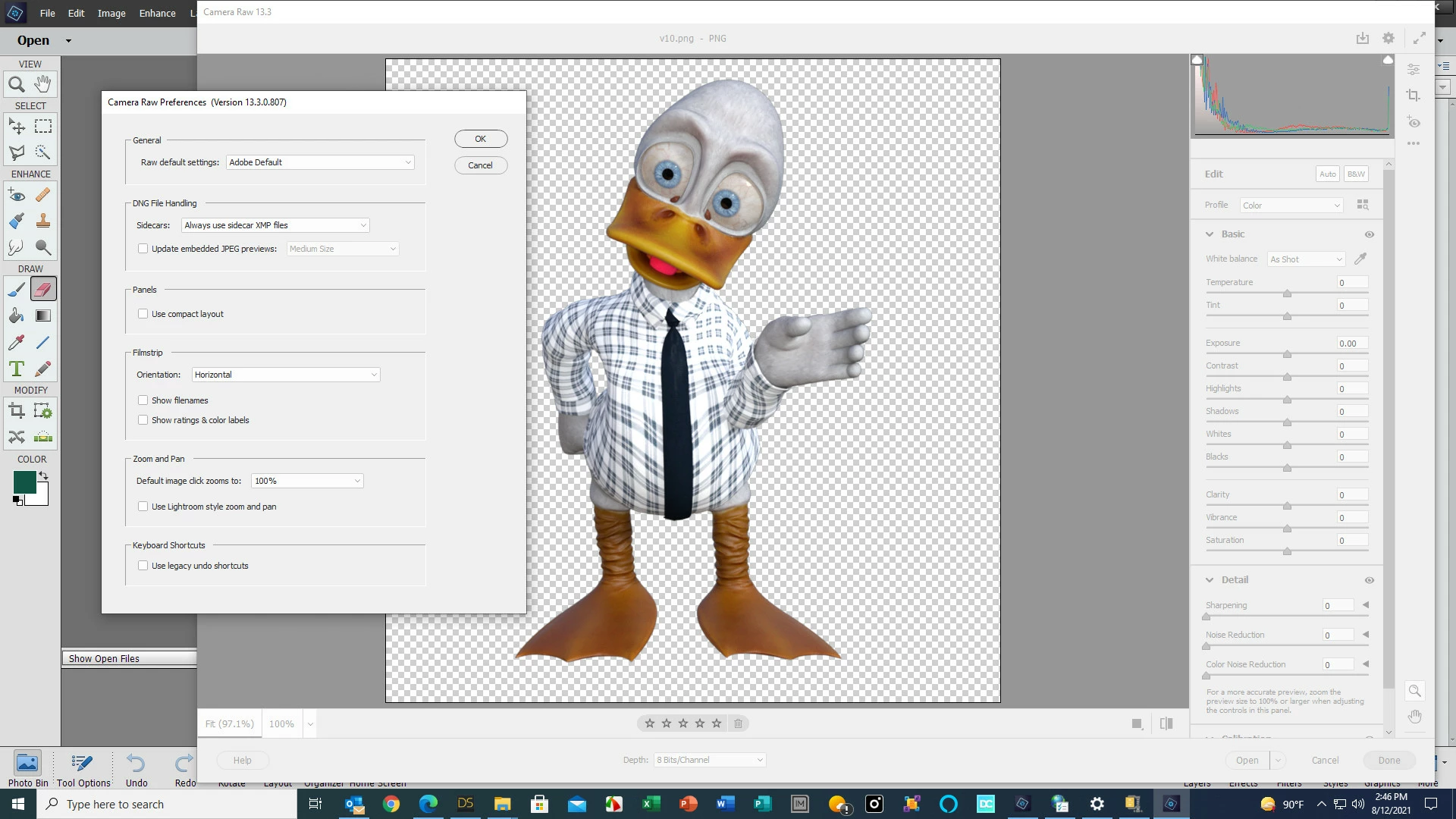Click the white balance eyedropper tool
Image resolution: width=1456 pixels, height=819 pixels.
(x=1360, y=259)
